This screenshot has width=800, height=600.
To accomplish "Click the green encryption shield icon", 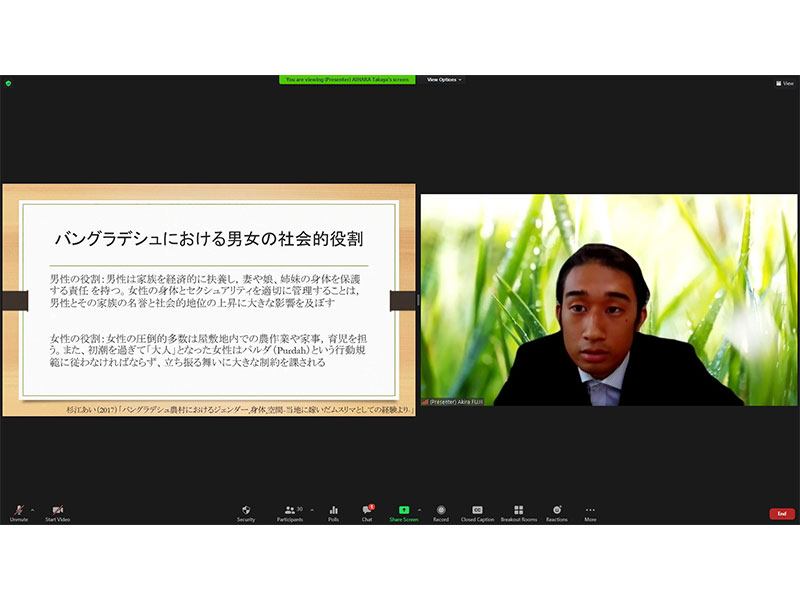I will tap(8, 83).
